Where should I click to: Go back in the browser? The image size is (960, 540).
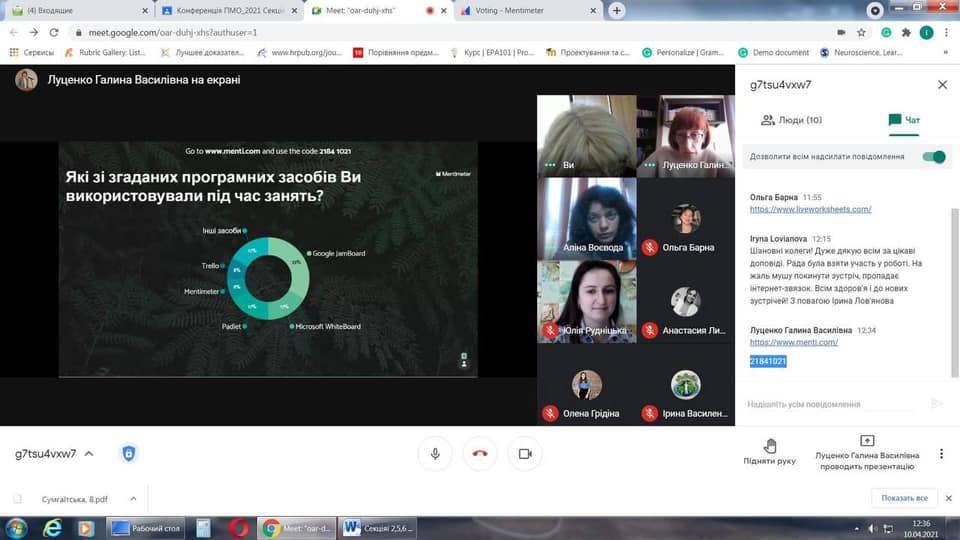[x=13, y=32]
